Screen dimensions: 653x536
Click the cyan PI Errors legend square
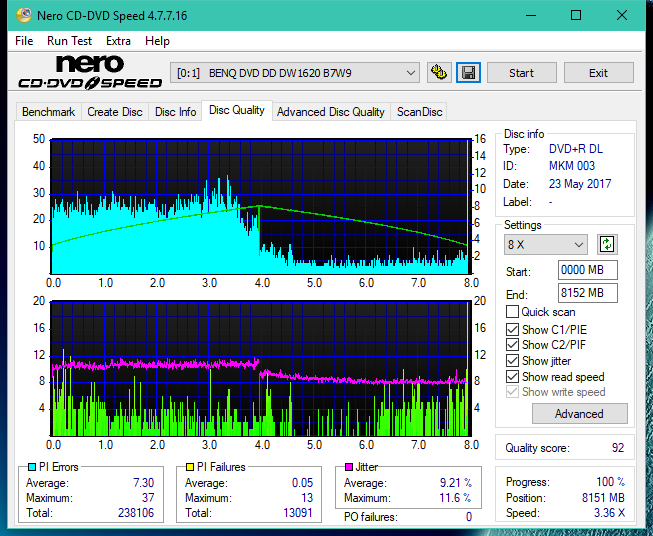click(32, 467)
